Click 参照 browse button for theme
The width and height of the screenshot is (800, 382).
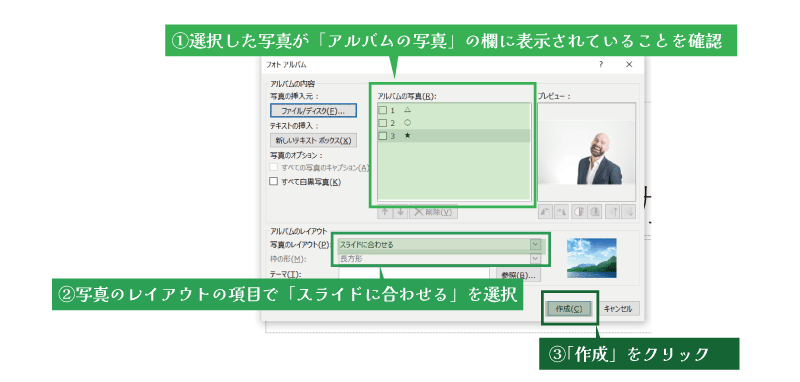pos(519,275)
